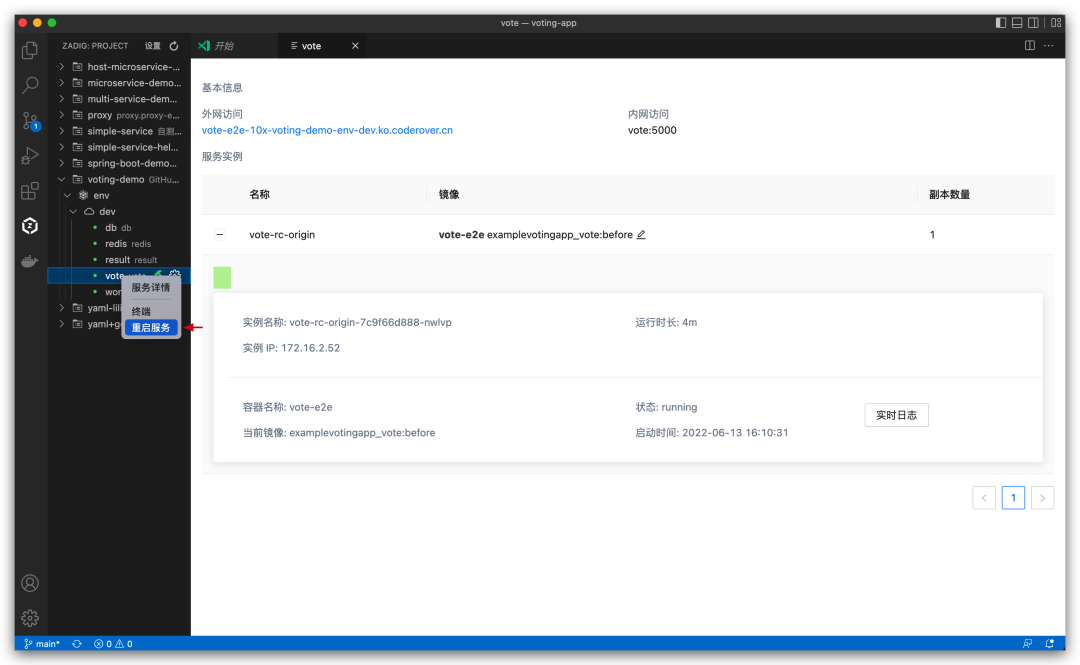Open the Docker extension view
The image size is (1080, 665).
(30, 262)
